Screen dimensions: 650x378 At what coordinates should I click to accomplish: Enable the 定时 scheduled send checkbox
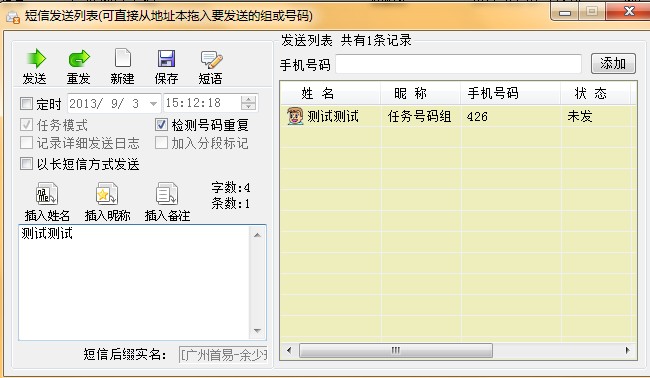(x=26, y=103)
